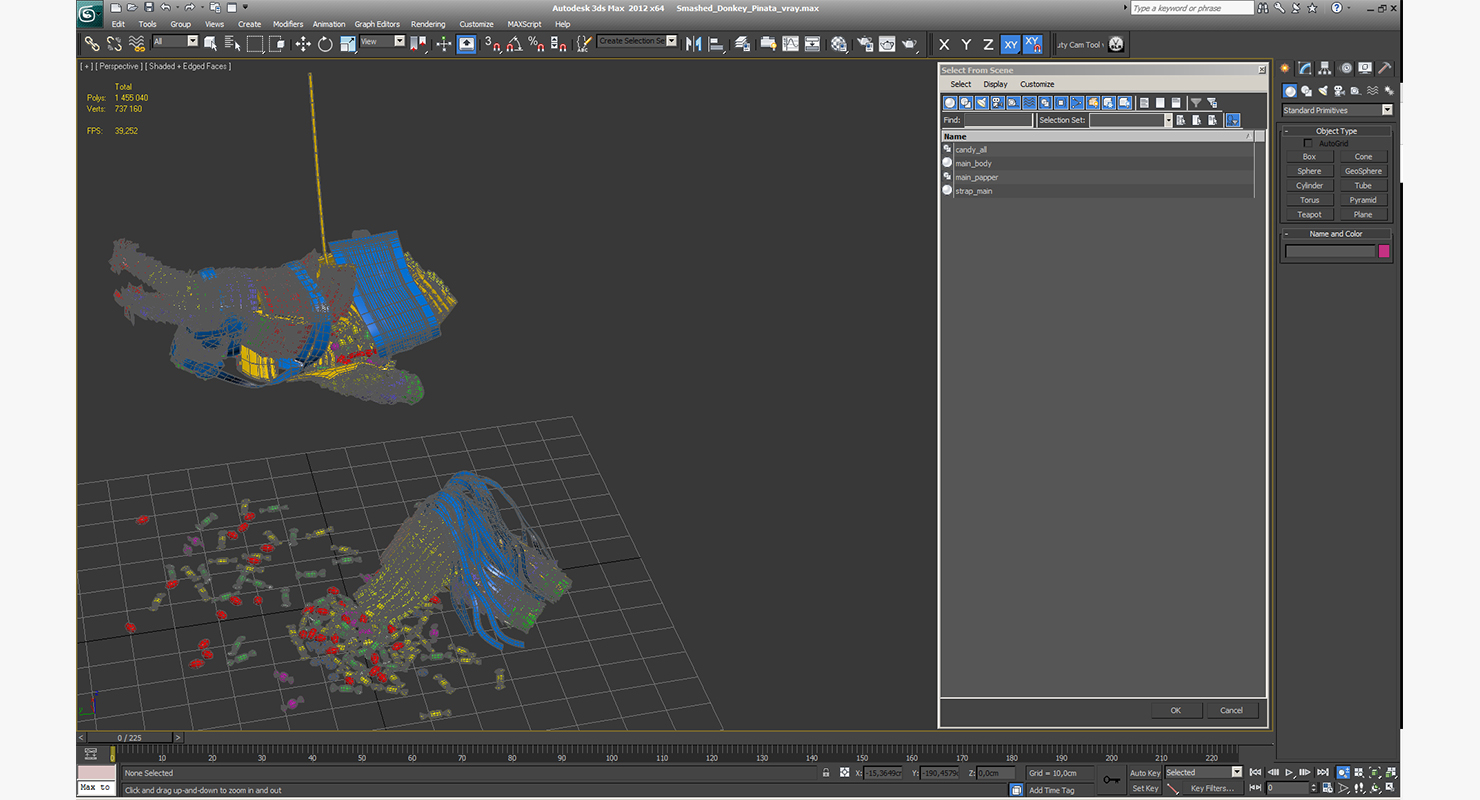This screenshot has width=1480, height=800.
Task: Enable the AutoGrid checkbox
Action: [1308, 143]
